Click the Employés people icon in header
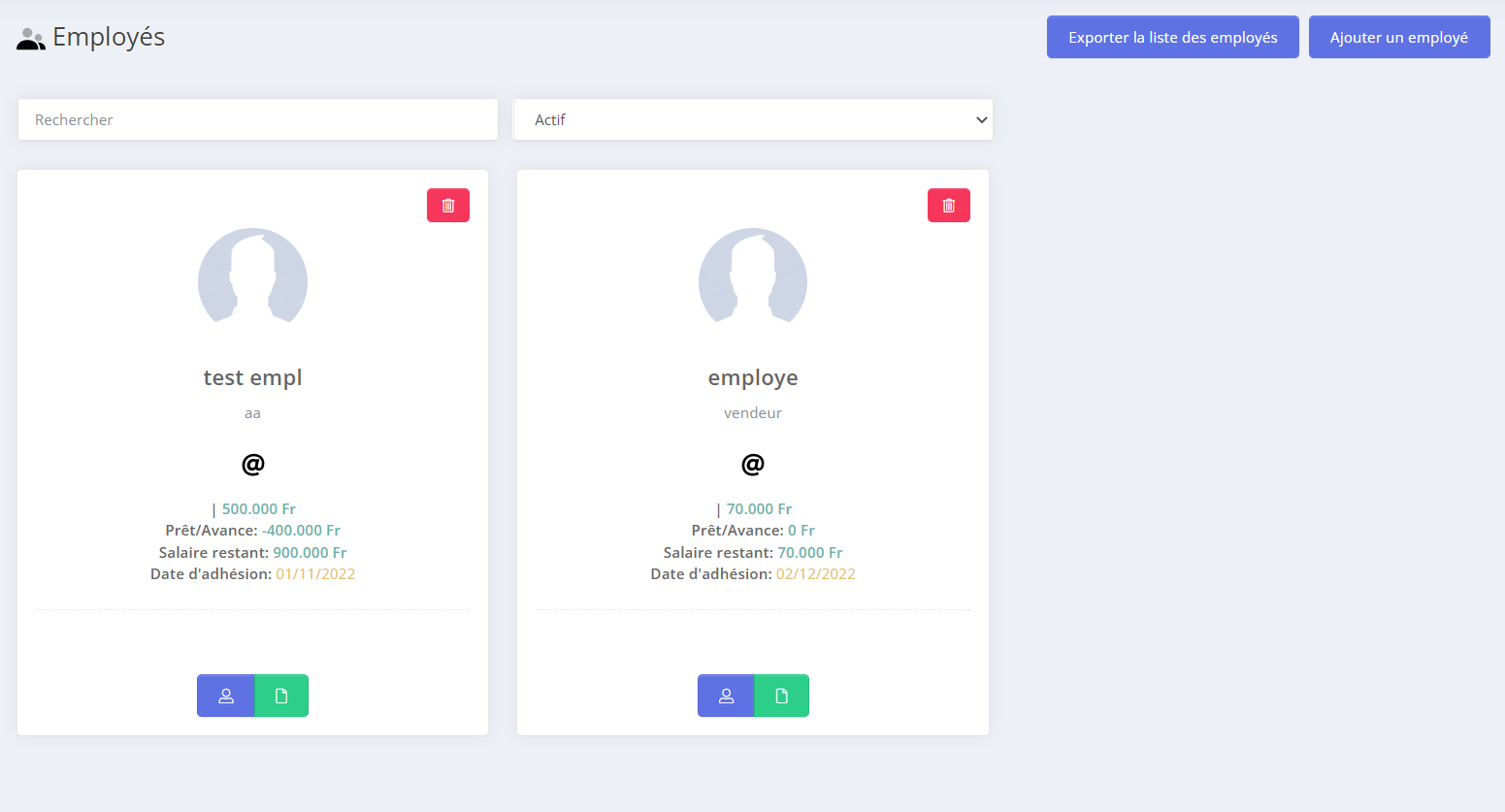This screenshot has height=812, width=1505. 31,39
